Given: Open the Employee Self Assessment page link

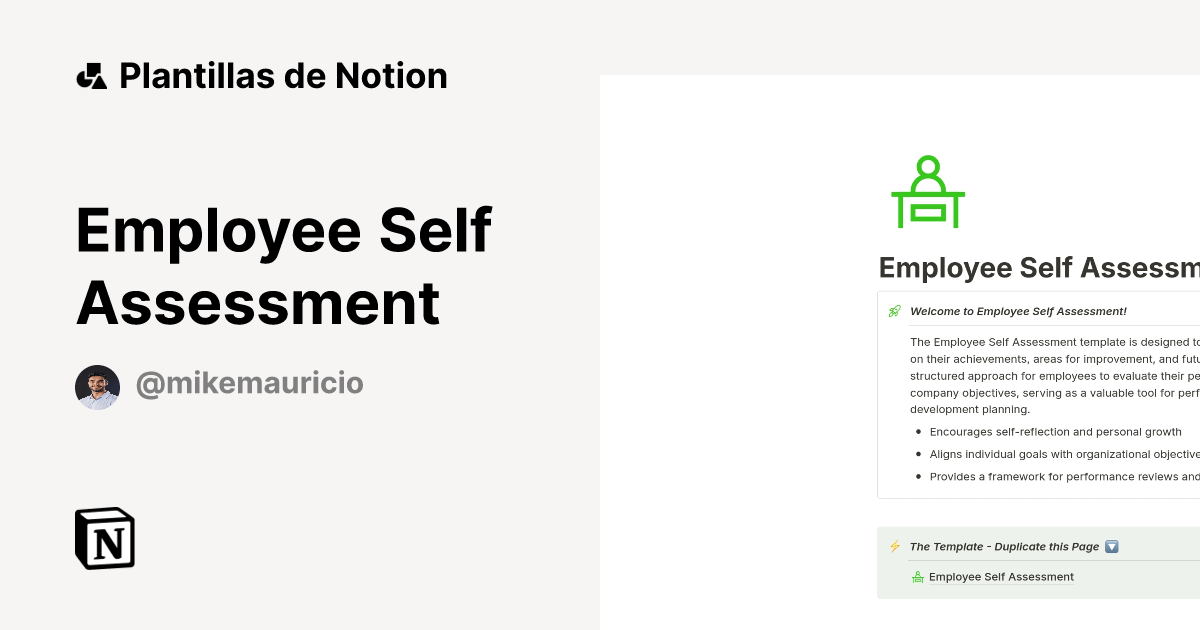Looking at the screenshot, I should point(1001,577).
